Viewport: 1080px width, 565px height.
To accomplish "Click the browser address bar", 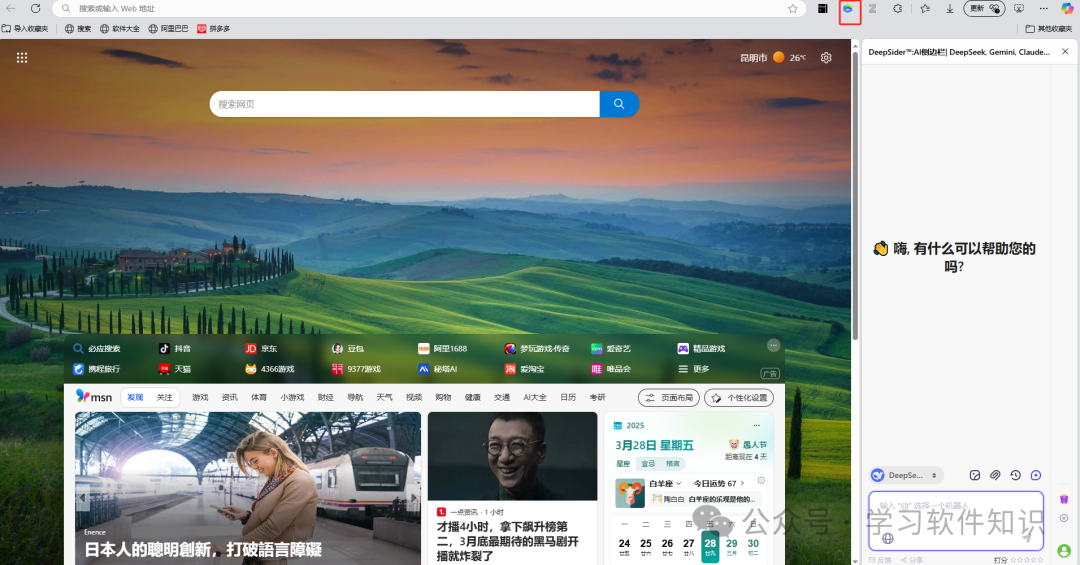I will click(x=428, y=9).
